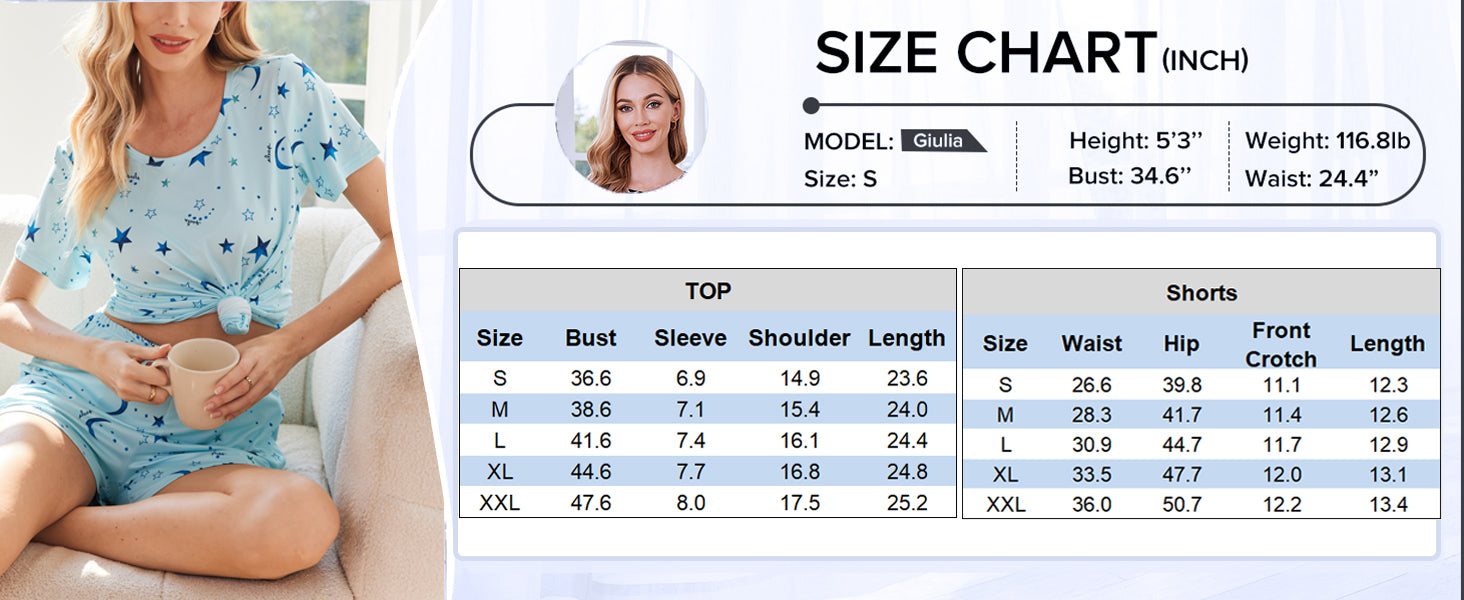Click the Bust column header
Viewport: 1464px width, 600px height.
(590, 338)
